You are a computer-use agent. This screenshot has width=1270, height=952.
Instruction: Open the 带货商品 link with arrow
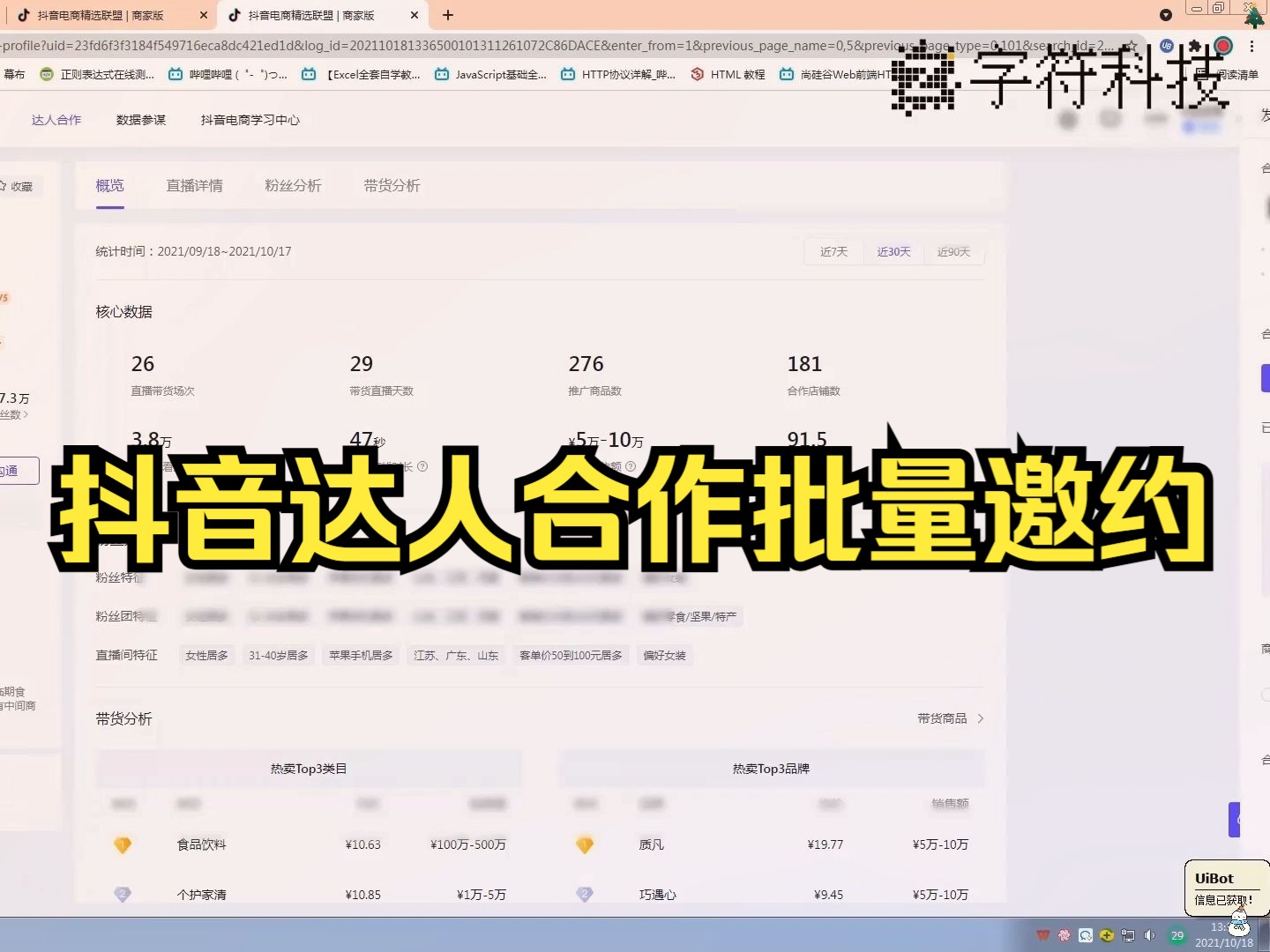[951, 718]
